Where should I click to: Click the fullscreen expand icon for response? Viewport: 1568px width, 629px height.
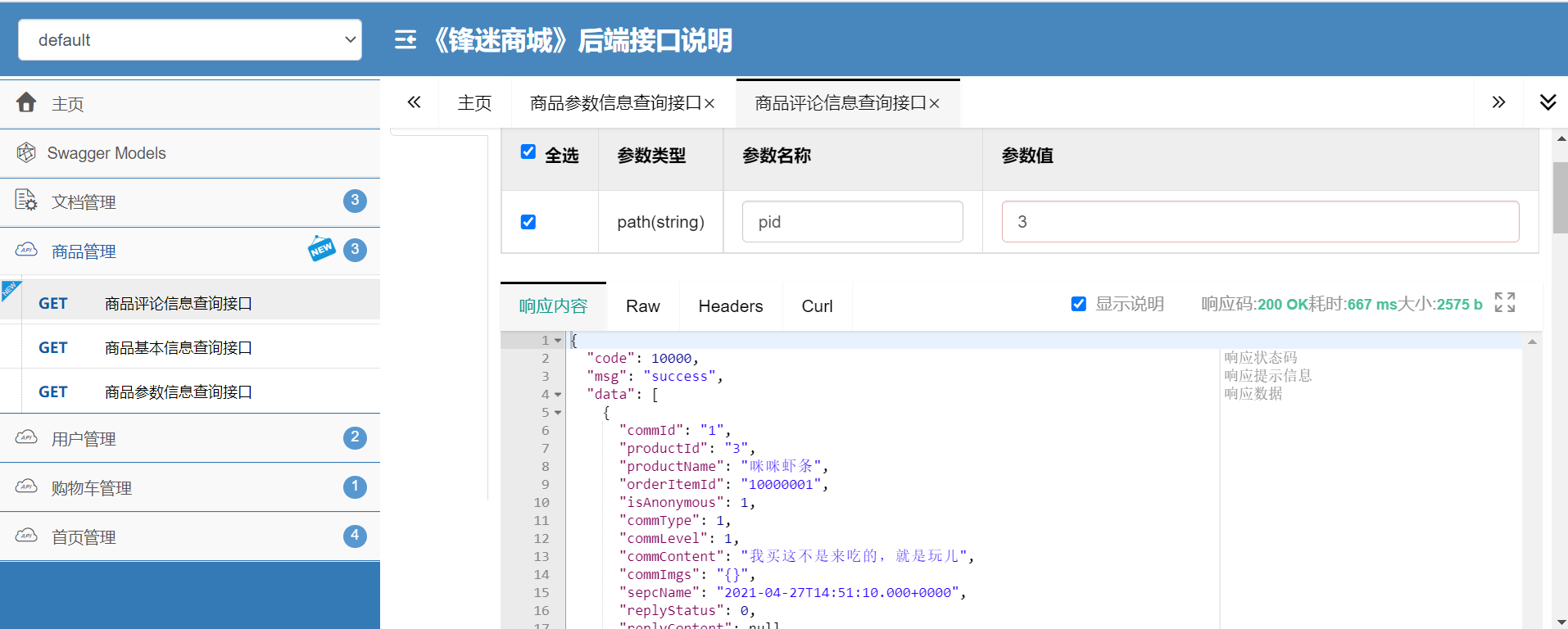click(1505, 303)
